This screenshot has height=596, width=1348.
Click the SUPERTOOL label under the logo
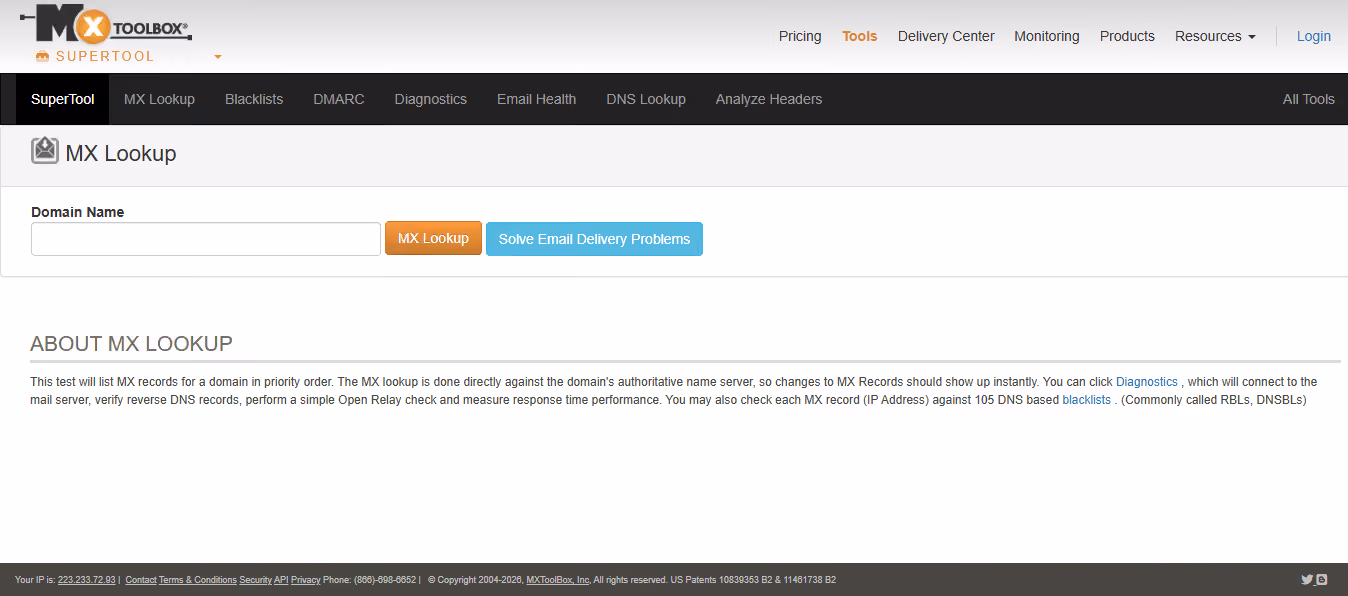click(105, 57)
